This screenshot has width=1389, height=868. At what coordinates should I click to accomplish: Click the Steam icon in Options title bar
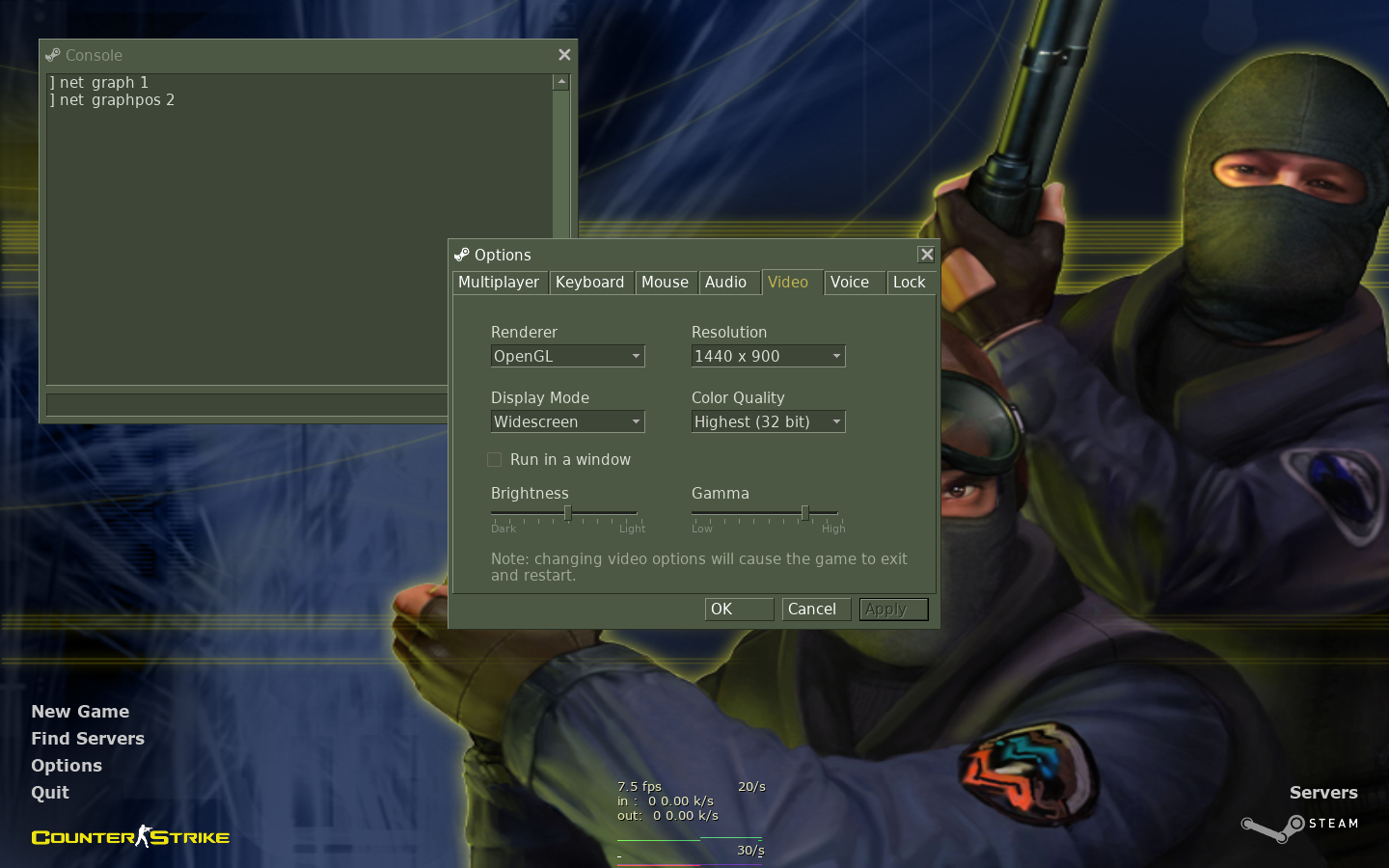(x=462, y=255)
